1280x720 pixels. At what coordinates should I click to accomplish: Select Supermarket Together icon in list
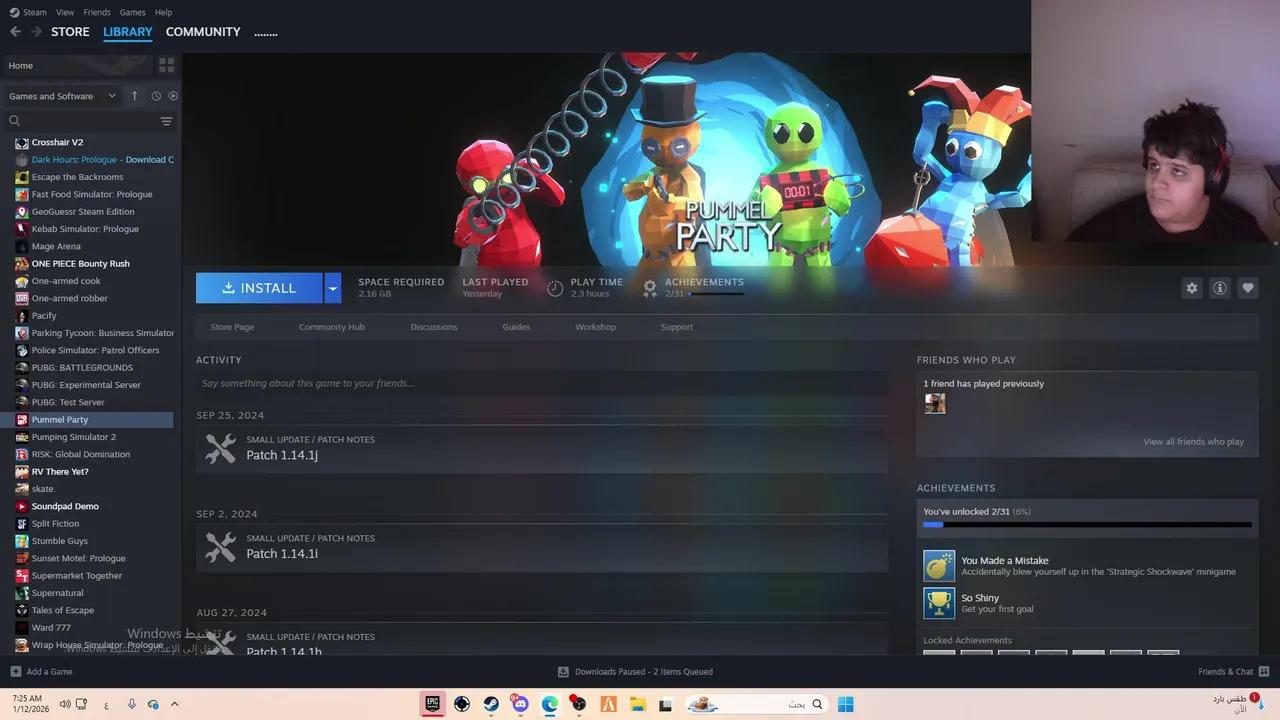point(22,576)
